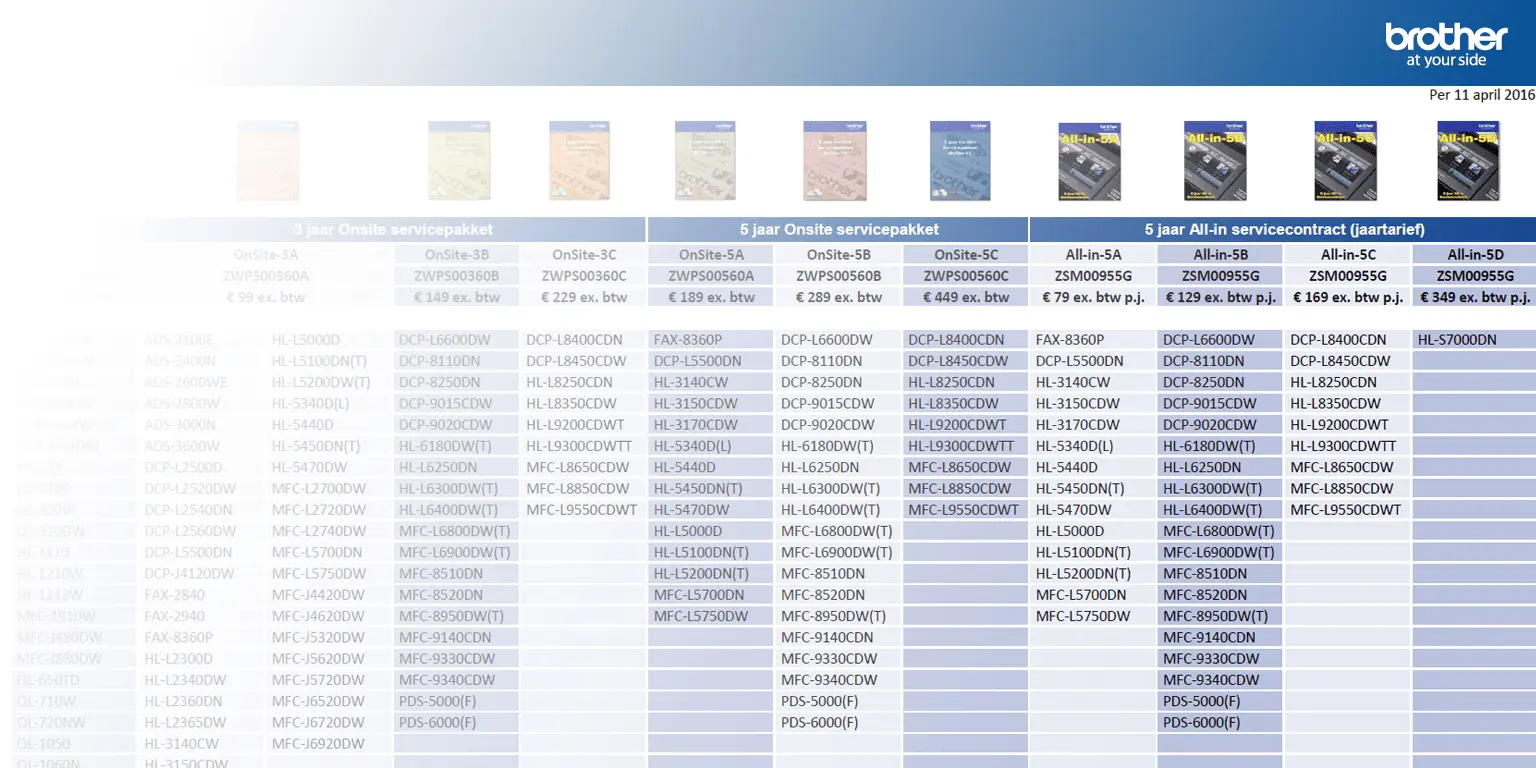
Task: Select DCP-L8450CDW in the OnSite-3C column
Action: tap(577, 361)
